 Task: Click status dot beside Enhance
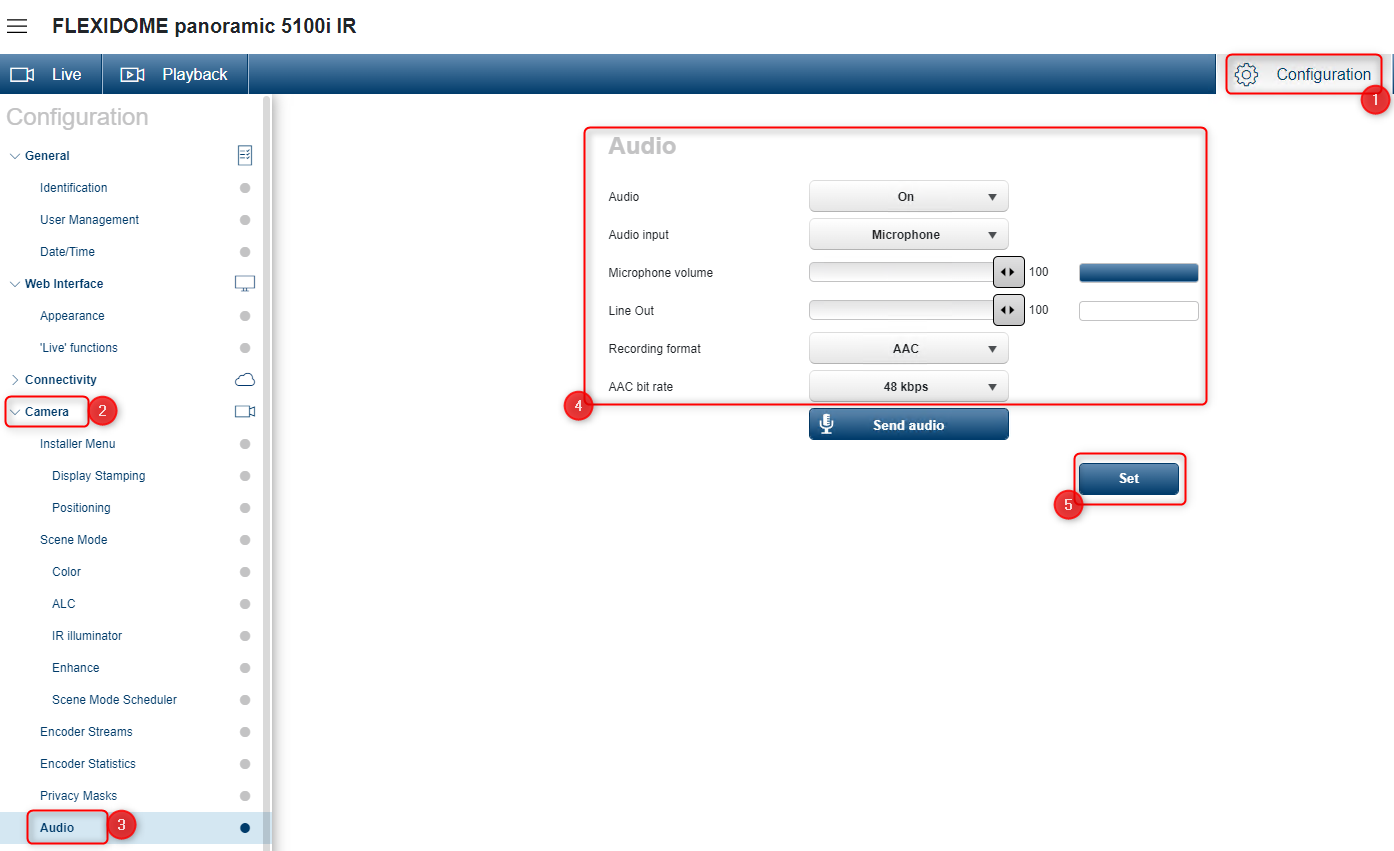point(245,667)
